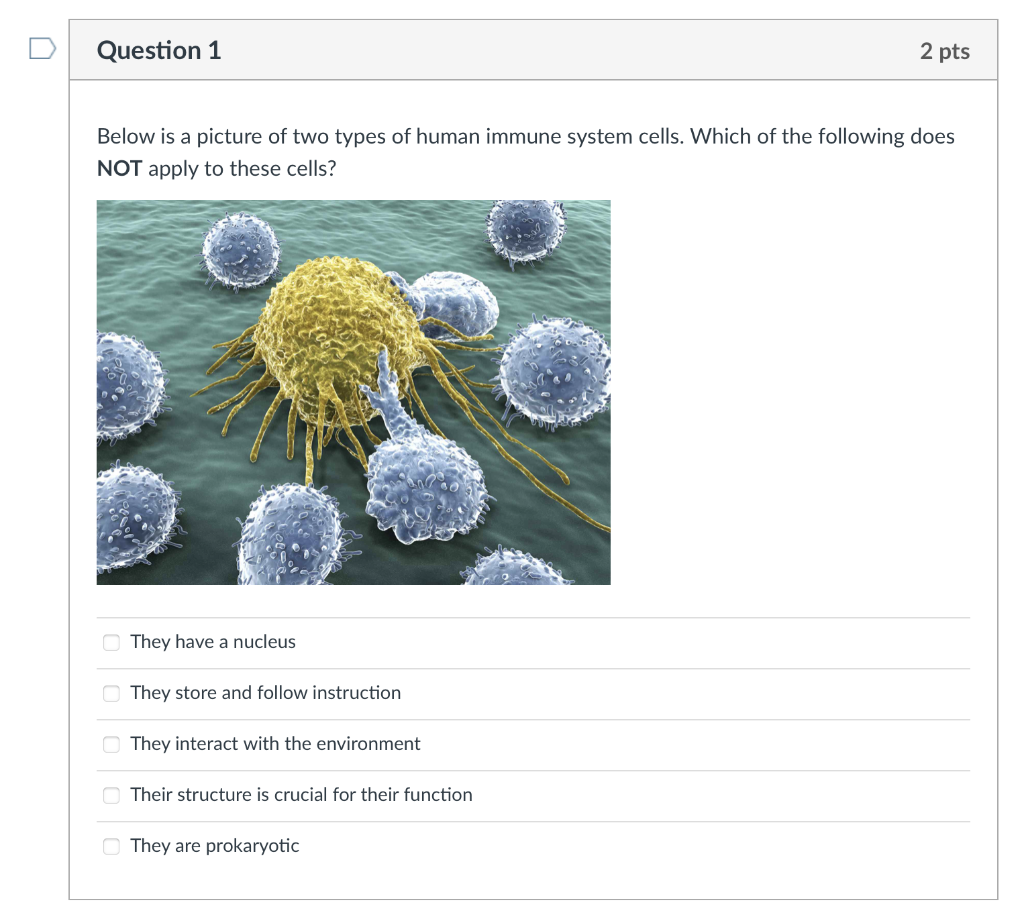The height and width of the screenshot is (923, 1024).
Task: Select "Their structure is crucial for their function" text
Action: [300, 795]
